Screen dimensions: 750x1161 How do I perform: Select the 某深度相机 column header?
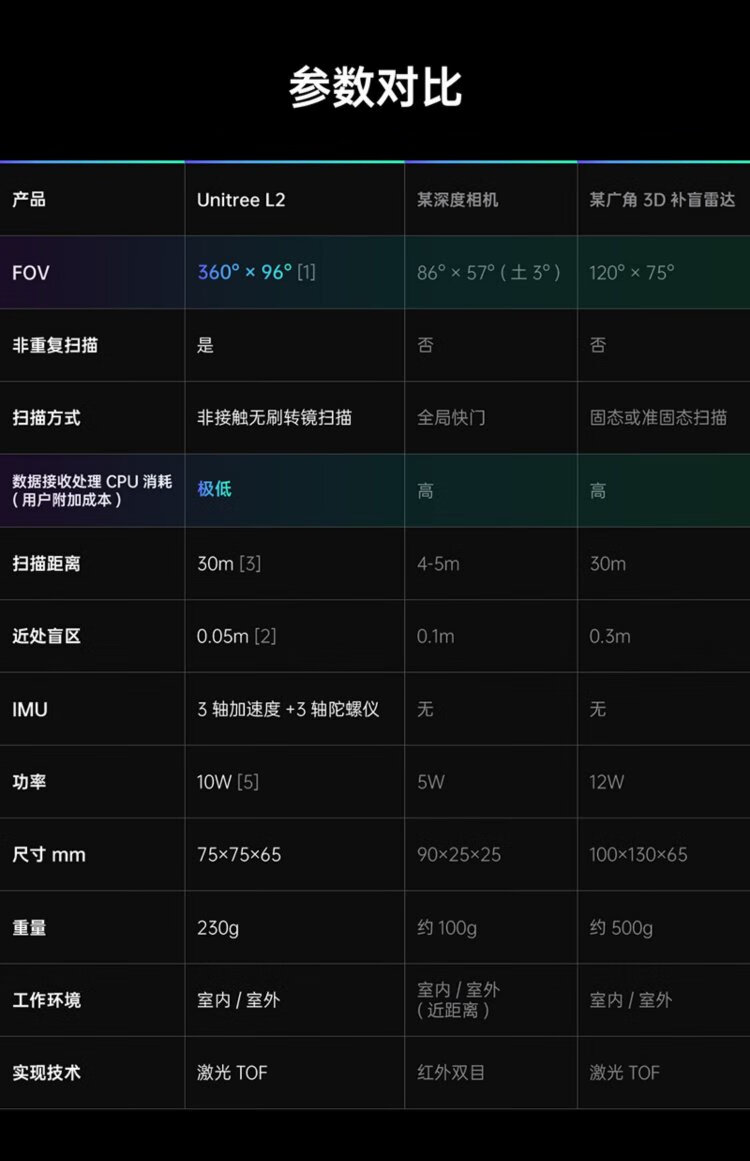click(457, 200)
